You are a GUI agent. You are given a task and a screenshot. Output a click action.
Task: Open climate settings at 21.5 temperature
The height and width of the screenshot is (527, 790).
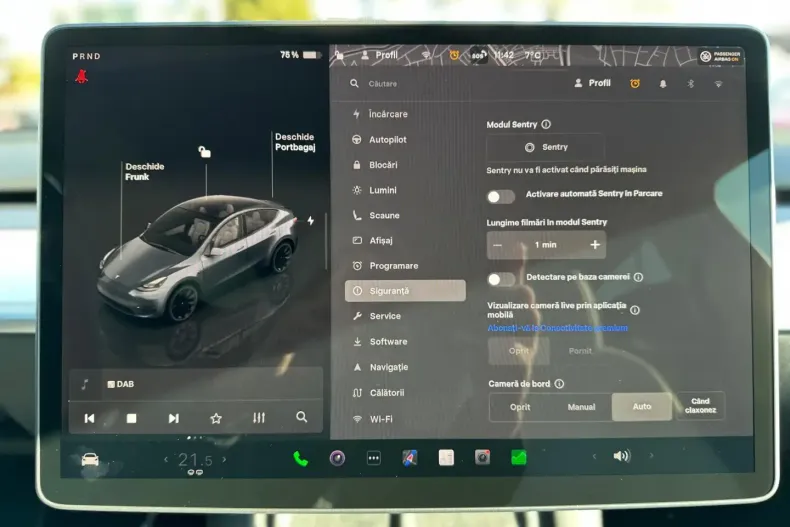click(x=195, y=460)
